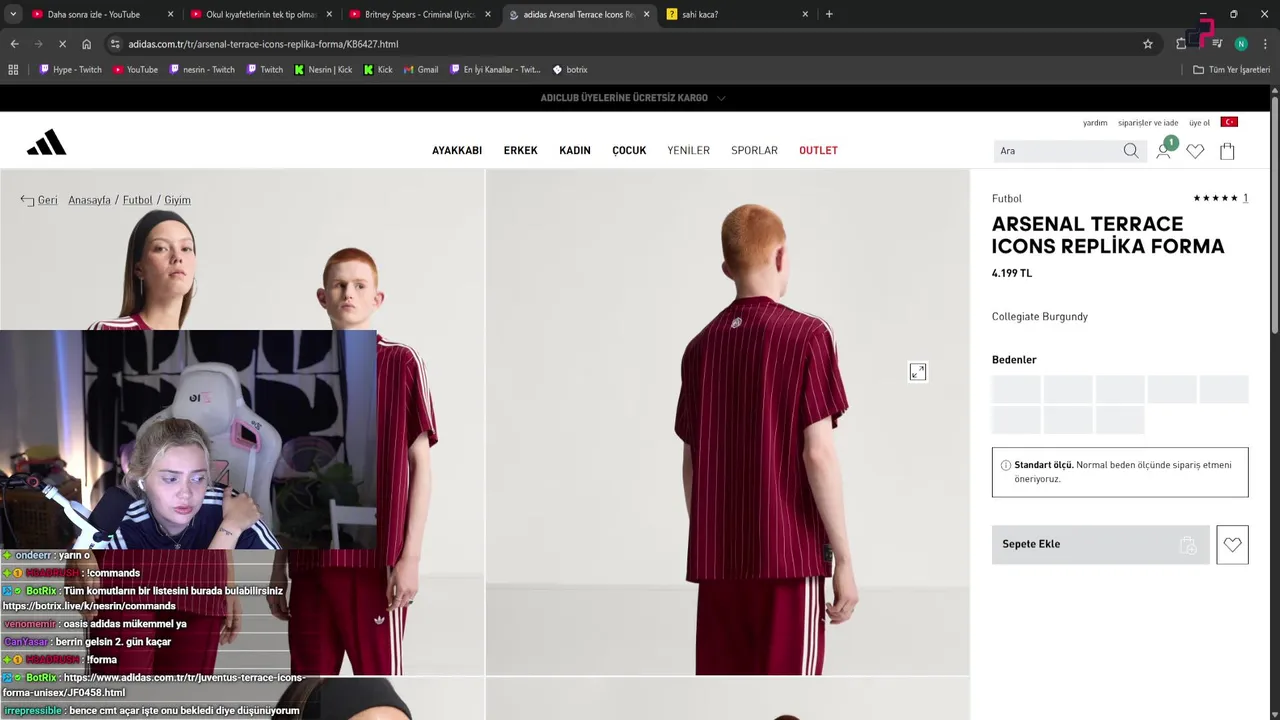Click the browser back arrow
Viewport: 1280px width, 720px height.
click(x=14, y=44)
